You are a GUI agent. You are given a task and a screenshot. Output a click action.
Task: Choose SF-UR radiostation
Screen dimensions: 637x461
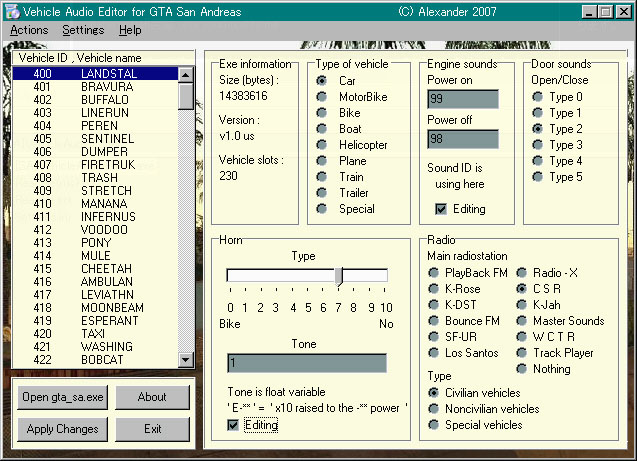pyautogui.click(x=433, y=337)
